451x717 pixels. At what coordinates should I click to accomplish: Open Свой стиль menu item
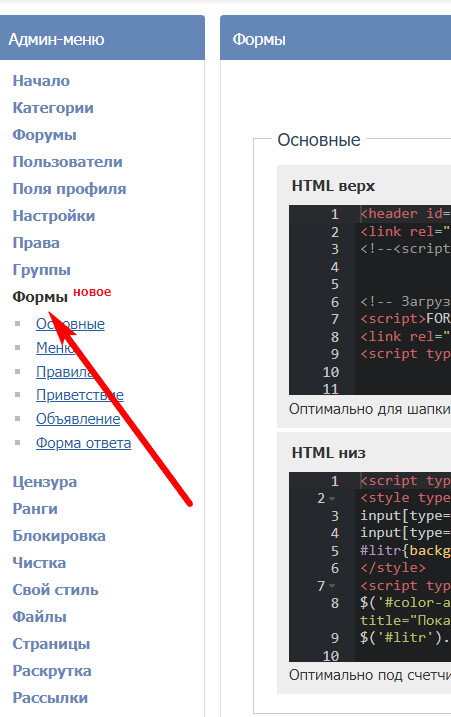(55, 590)
